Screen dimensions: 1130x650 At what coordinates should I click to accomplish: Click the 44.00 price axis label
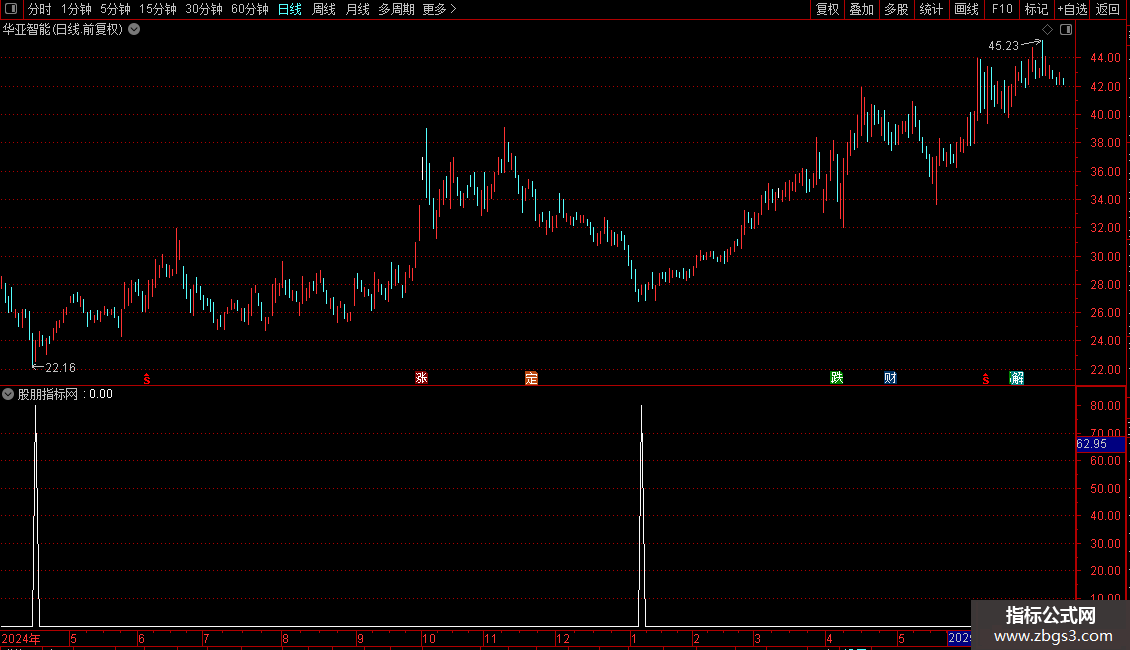1105,58
